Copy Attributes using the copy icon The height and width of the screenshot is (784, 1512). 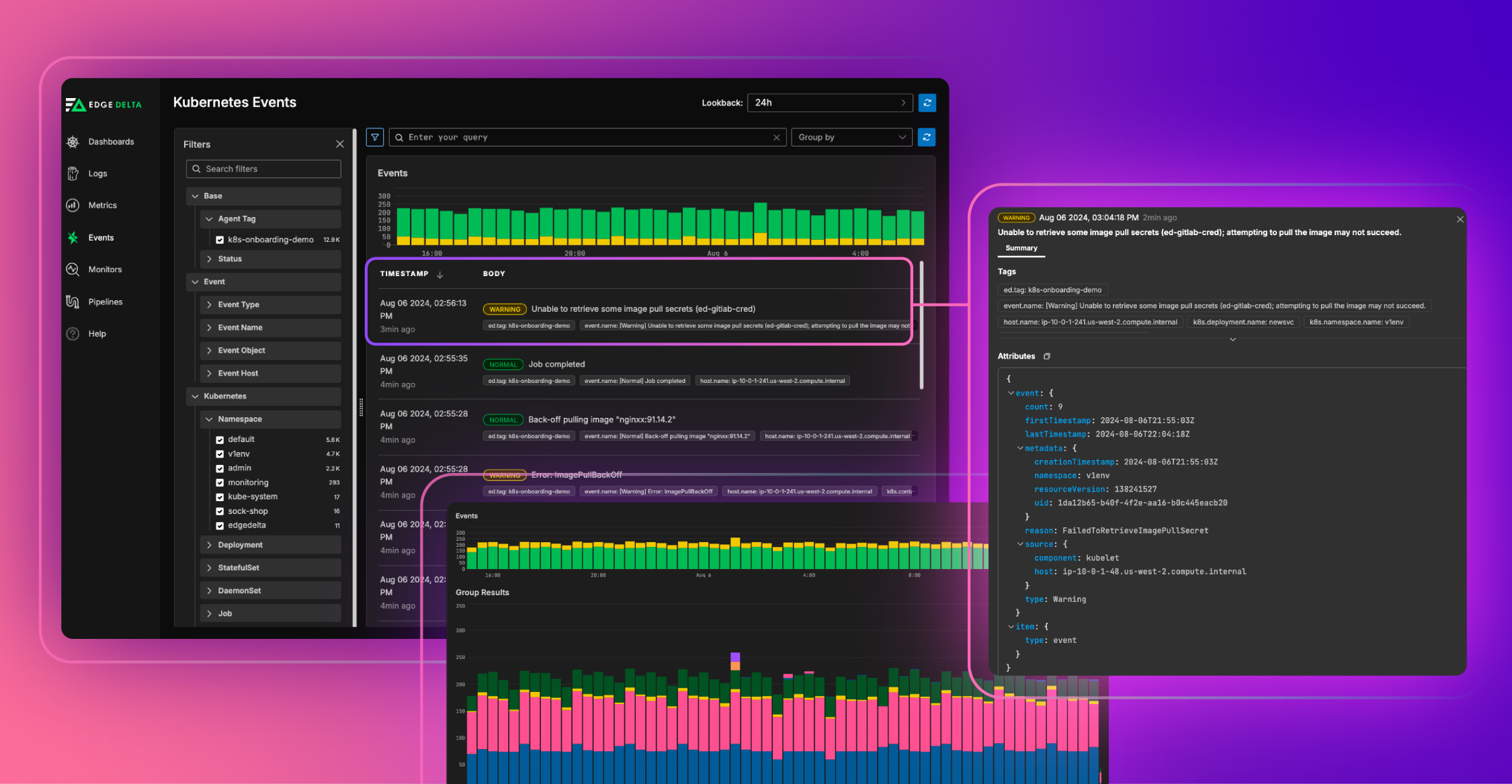coord(1046,356)
